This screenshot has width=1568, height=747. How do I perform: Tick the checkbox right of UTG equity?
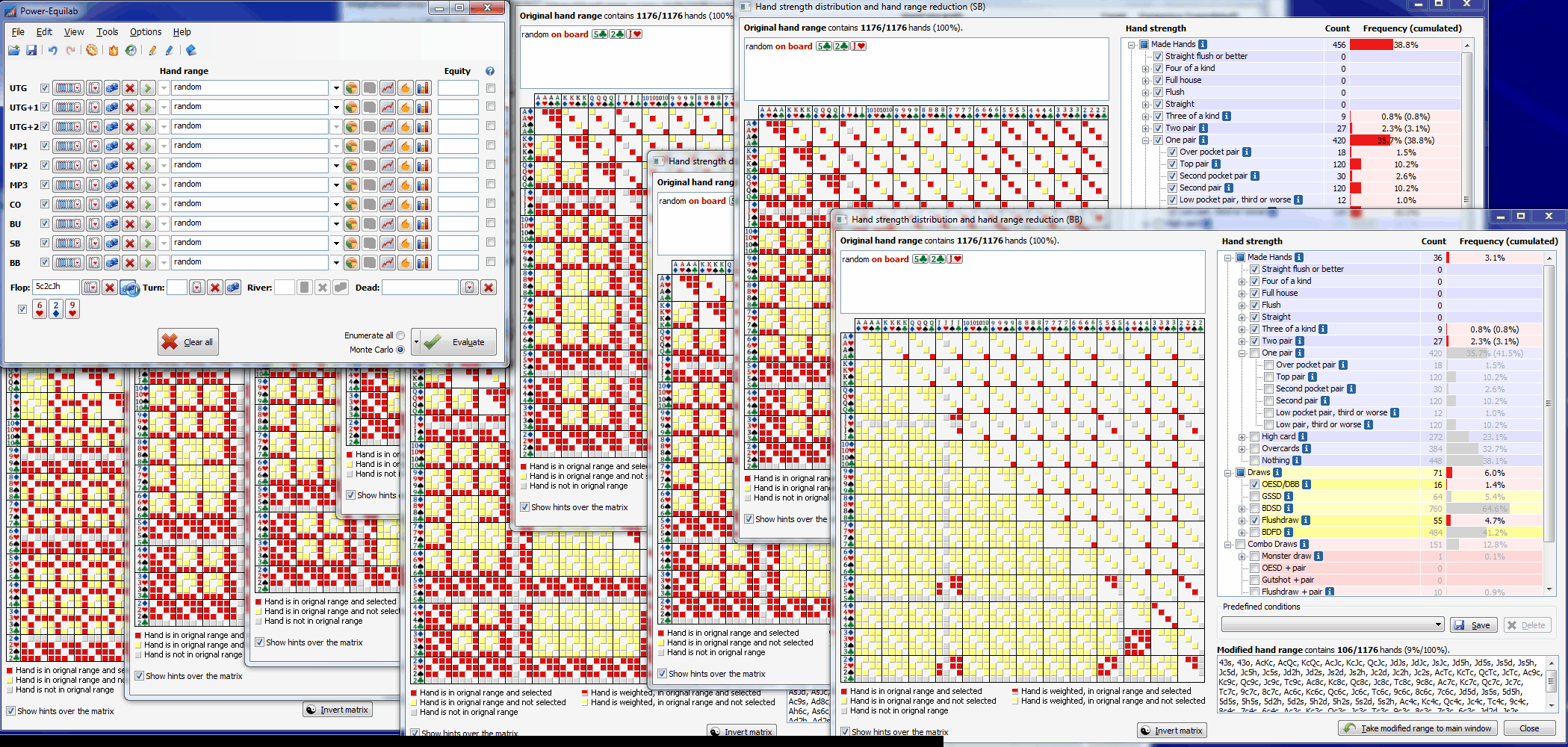tap(491, 88)
